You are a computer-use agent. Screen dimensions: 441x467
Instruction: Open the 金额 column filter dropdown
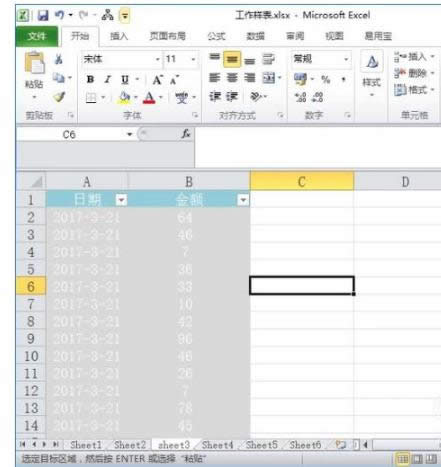pyautogui.click(x=243, y=200)
